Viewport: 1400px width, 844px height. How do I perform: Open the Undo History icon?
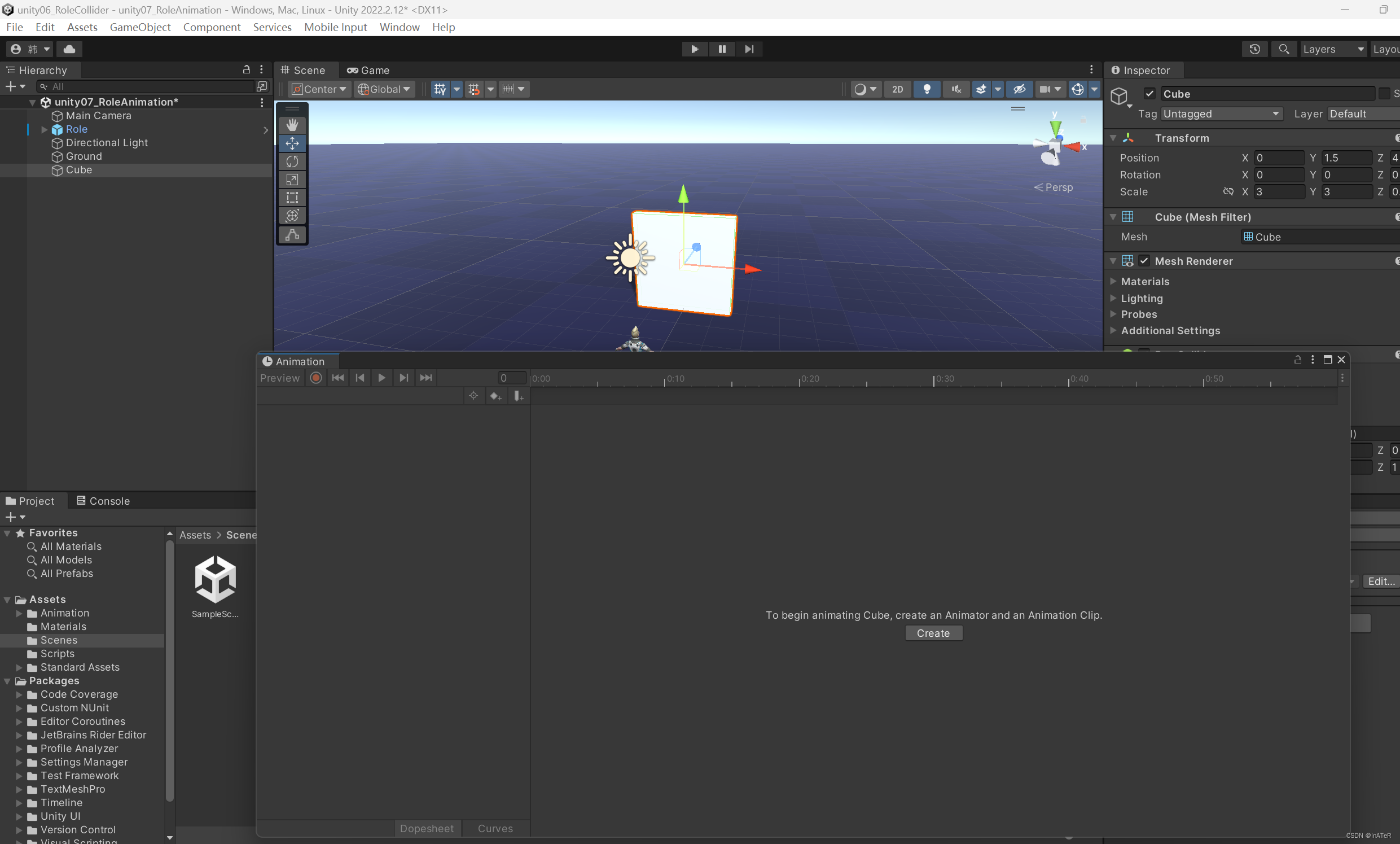[1254, 50]
